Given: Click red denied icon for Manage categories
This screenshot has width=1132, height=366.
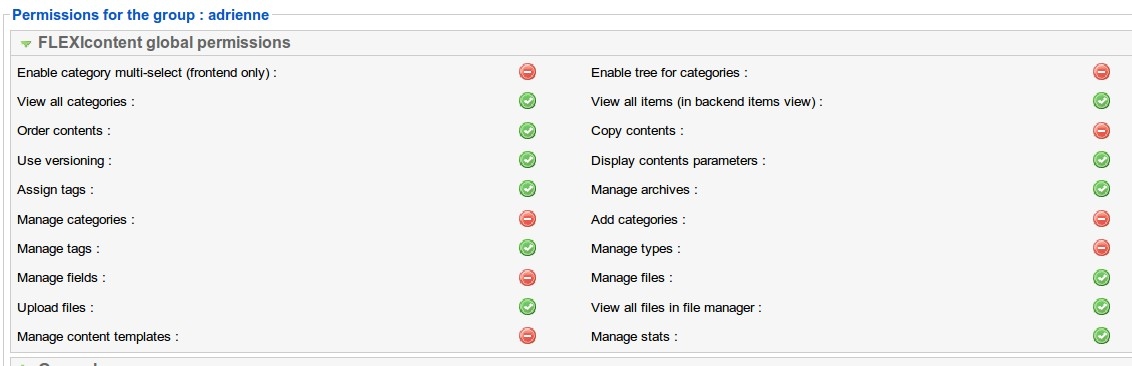Looking at the screenshot, I should click(x=528, y=219).
